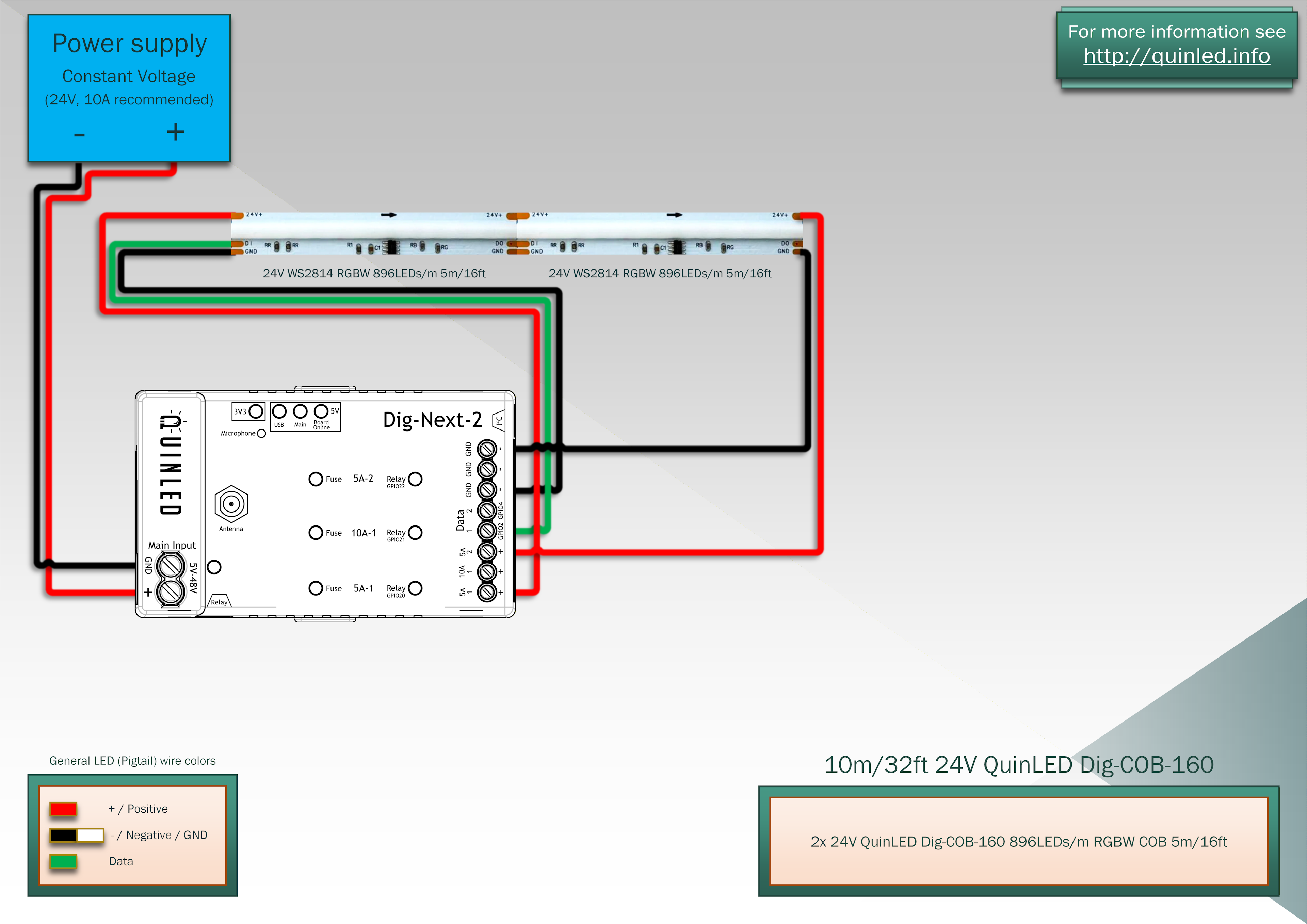Click the Antenna connector hexagon icon
The height and width of the screenshot is (924, 1307).
click(x=231, y=504)
